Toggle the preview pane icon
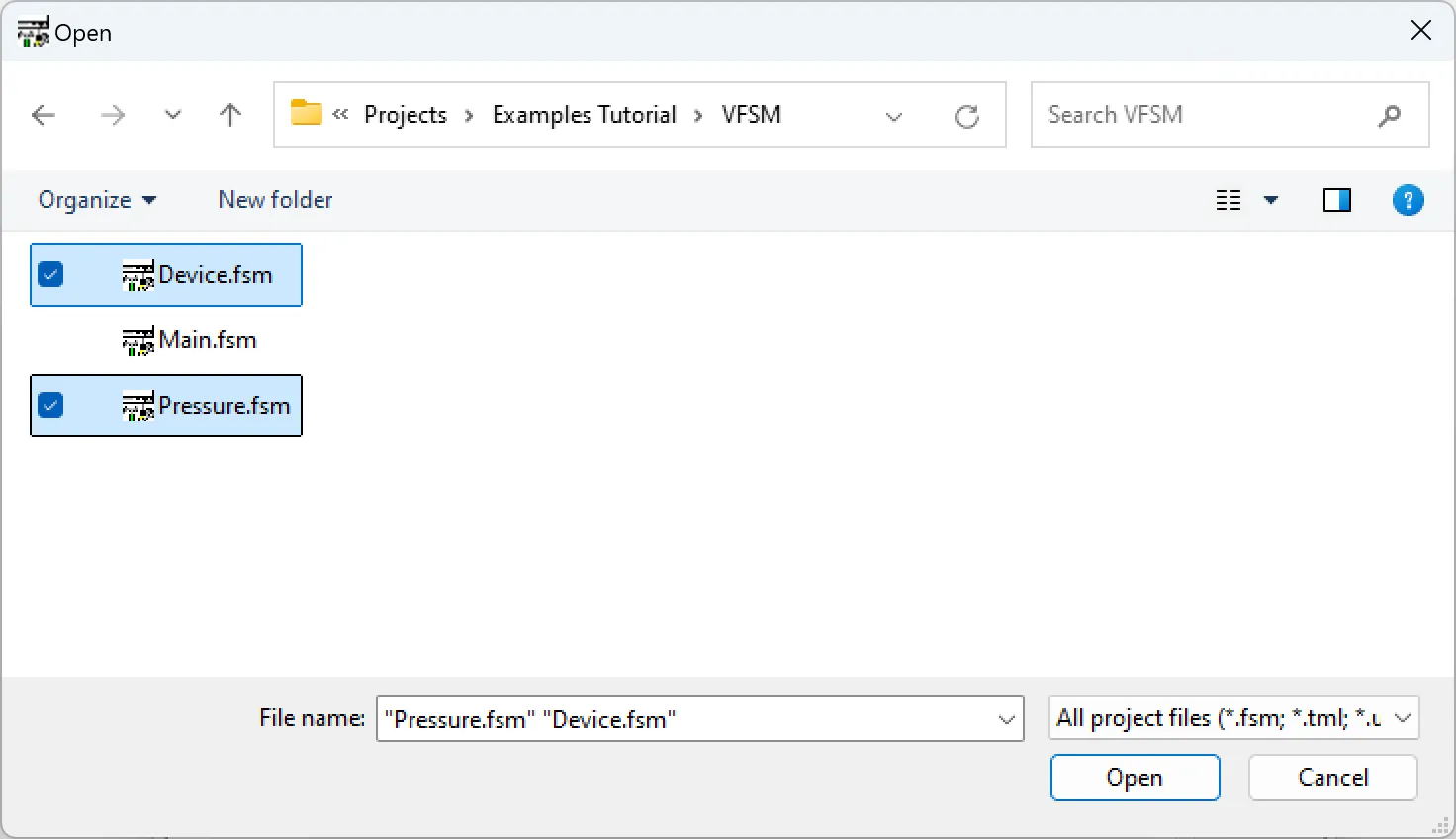The height and width of the screenshot is (839, 1456). coord(1336,200)
